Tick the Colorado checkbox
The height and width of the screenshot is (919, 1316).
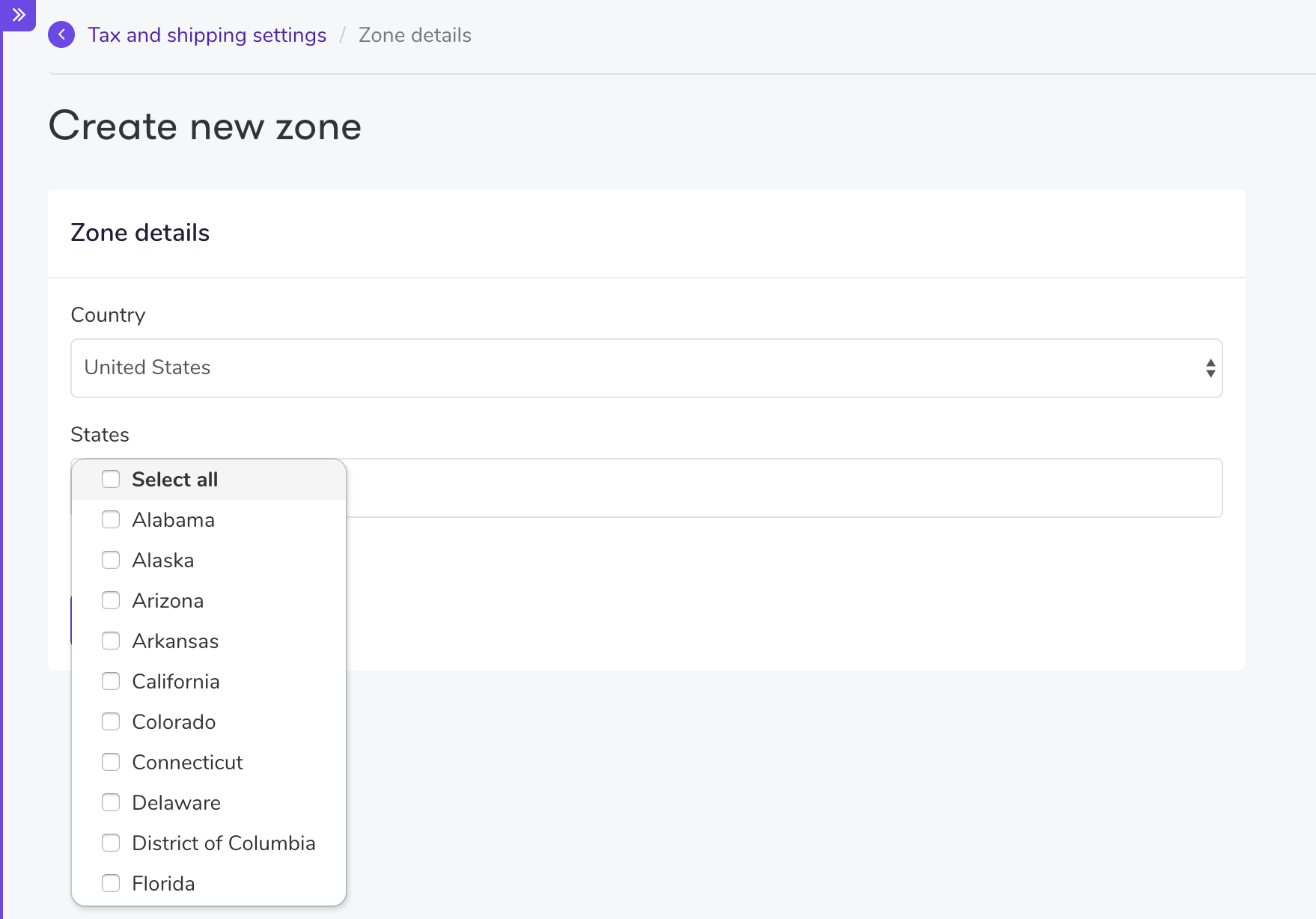(111, 721)
